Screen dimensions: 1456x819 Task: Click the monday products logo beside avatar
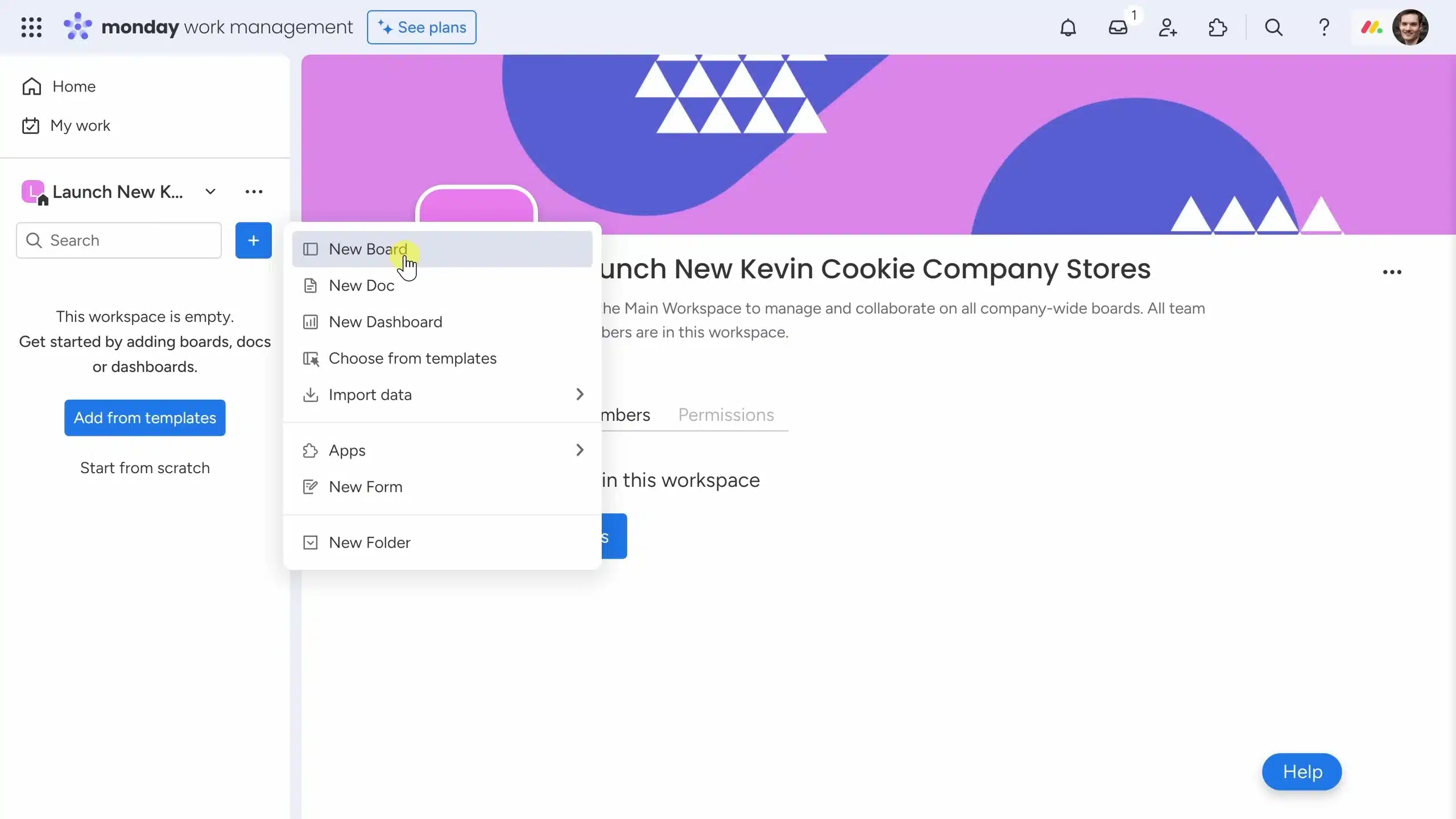click(1372, 27)
